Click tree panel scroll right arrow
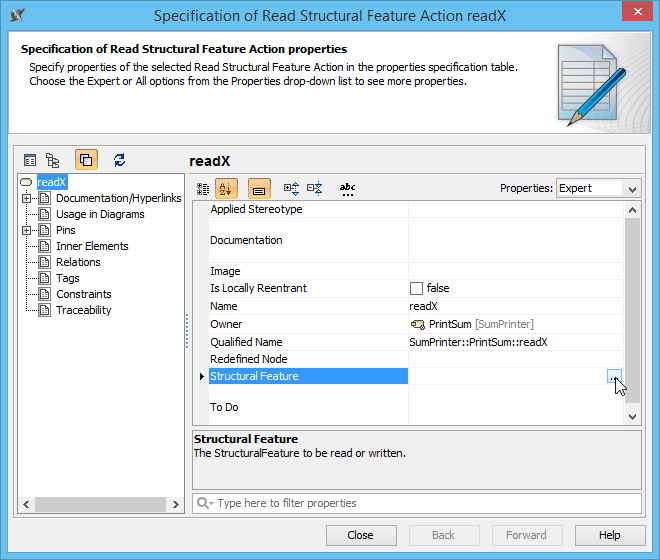The height and width of the screenshot is (560, 660). coord(176,504)
